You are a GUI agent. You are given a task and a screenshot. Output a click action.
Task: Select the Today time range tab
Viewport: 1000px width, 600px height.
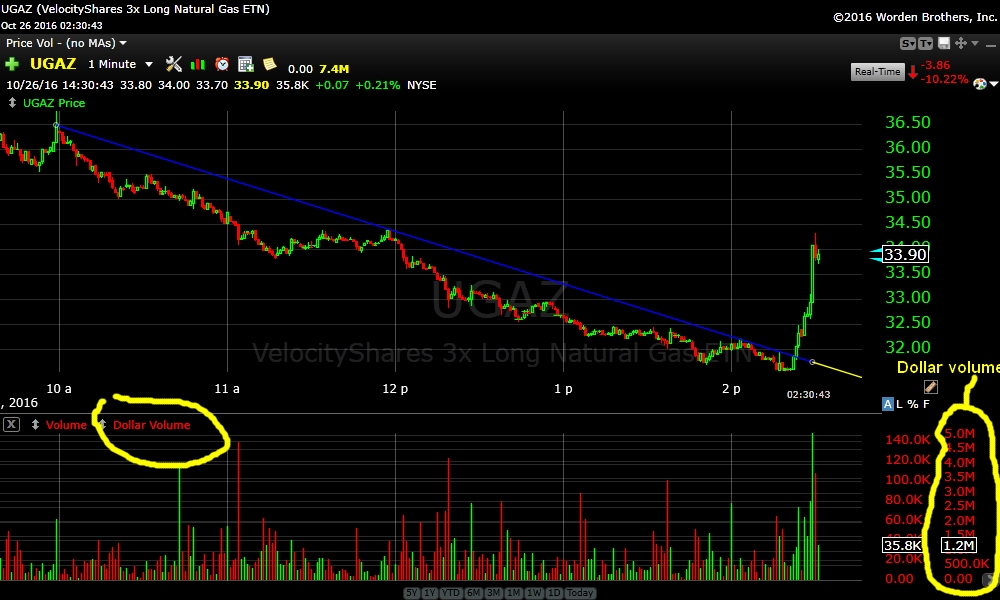point(580,593)
